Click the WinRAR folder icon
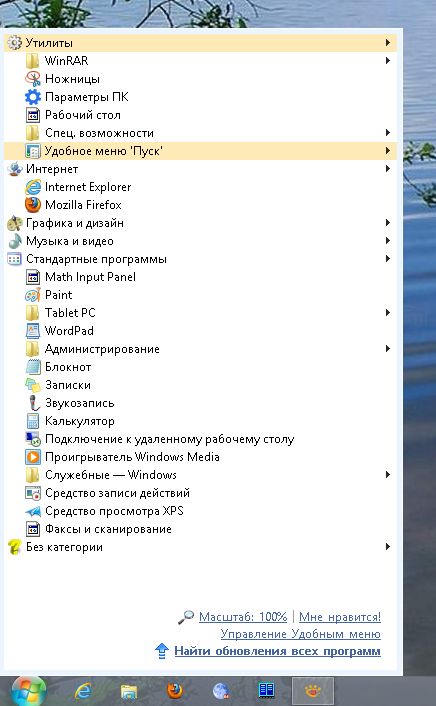 coord(32,61)
